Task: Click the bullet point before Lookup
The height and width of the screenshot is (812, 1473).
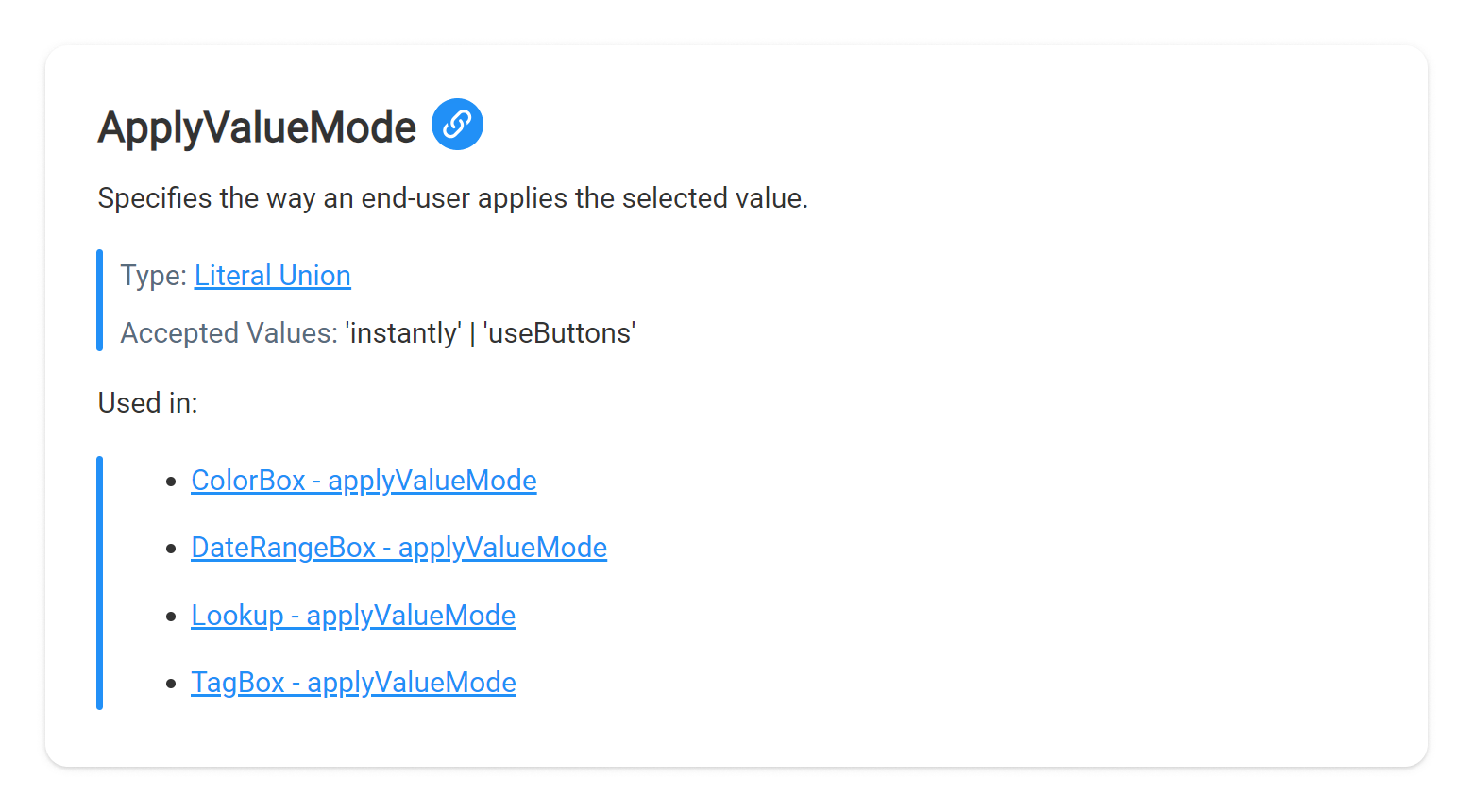Action: 171,617
